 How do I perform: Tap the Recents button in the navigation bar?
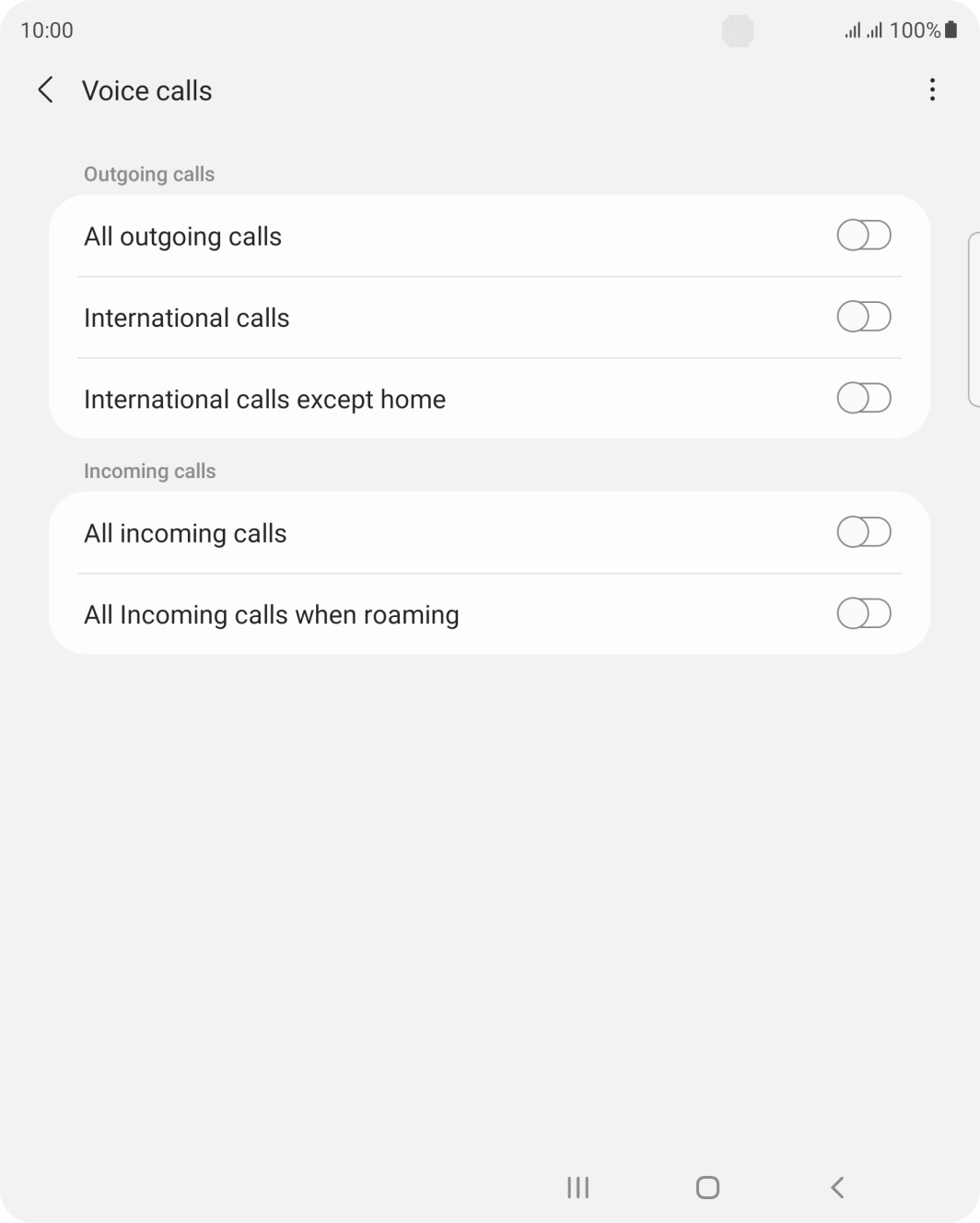click(577, 1187)
